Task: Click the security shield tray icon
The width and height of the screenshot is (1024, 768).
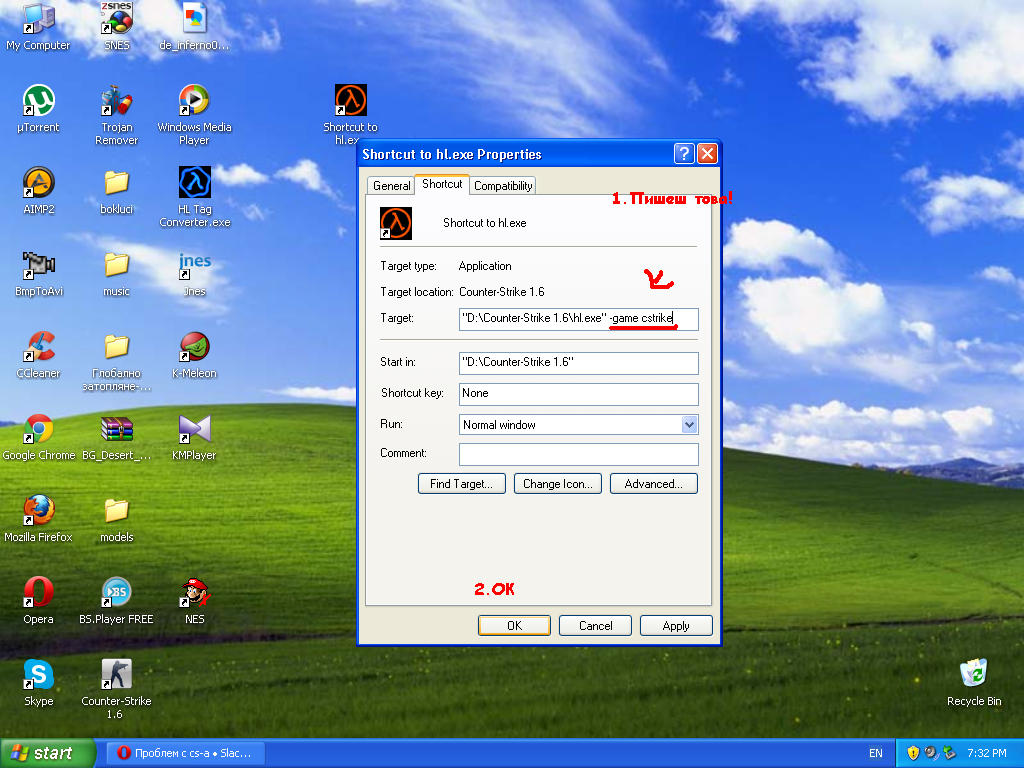Action: (914, 753)
